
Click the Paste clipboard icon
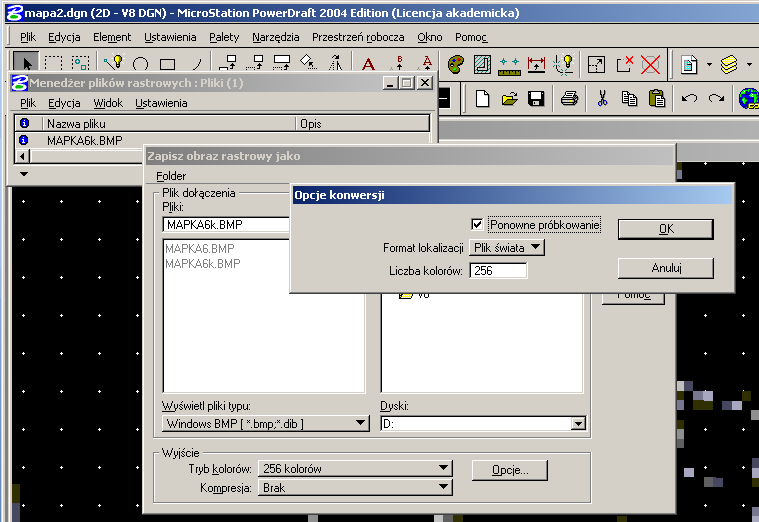click(656, 99)
